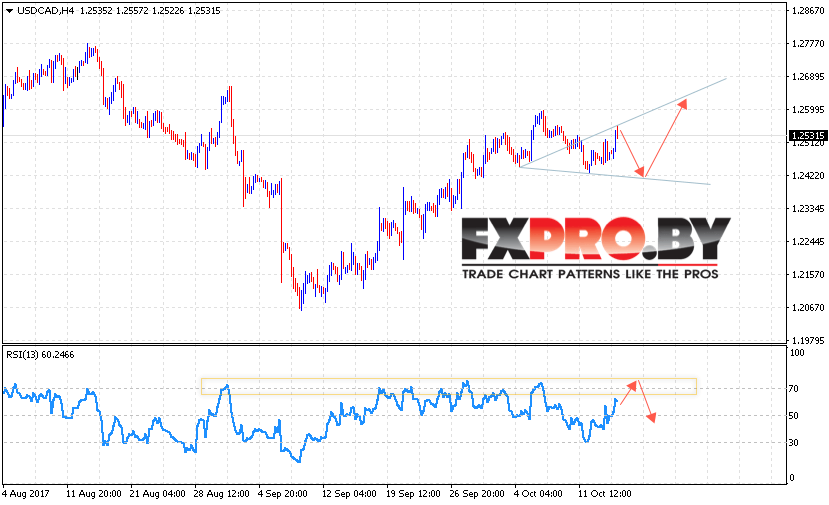Click the 11 Aug 20:00 time label

[94, 493]
